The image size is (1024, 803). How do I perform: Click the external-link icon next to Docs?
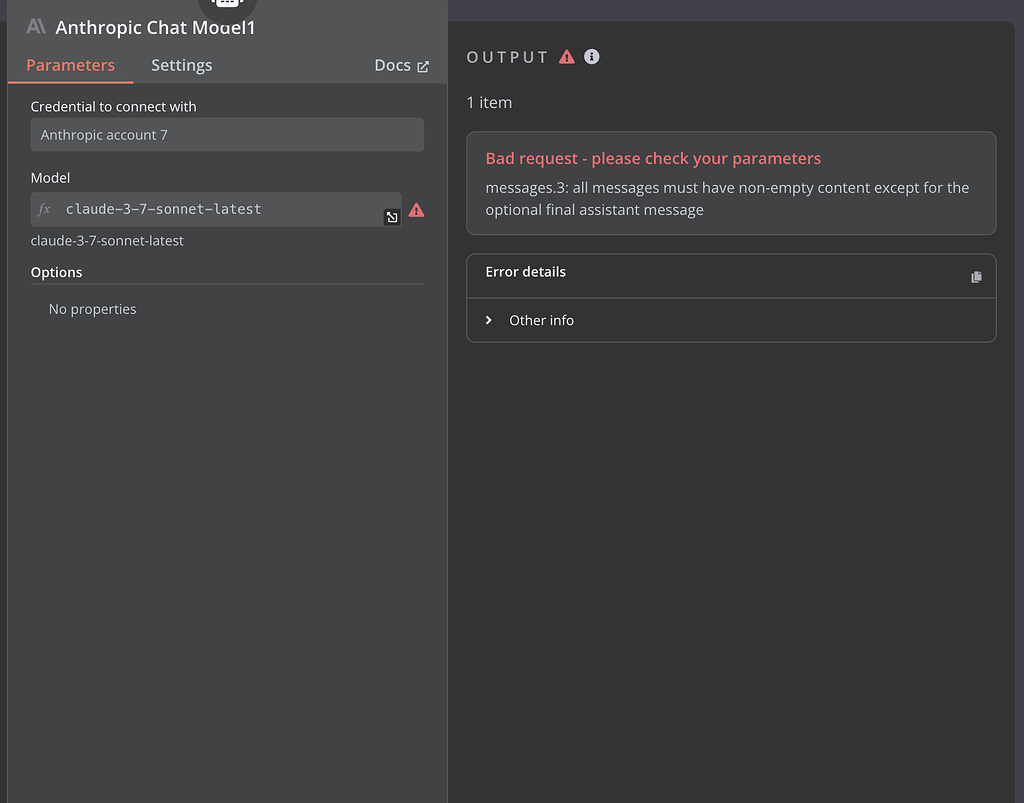pyautogui.click(x=423, y=65)
